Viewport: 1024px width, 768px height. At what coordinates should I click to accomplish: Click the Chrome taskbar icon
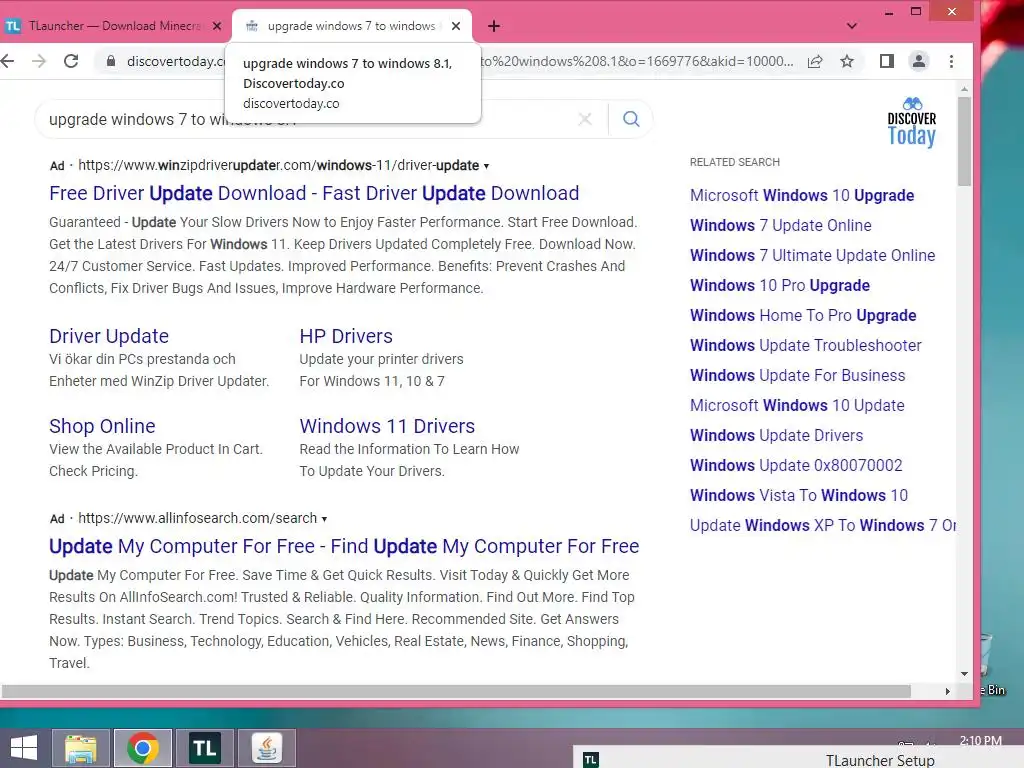click(x=143, y=748)
